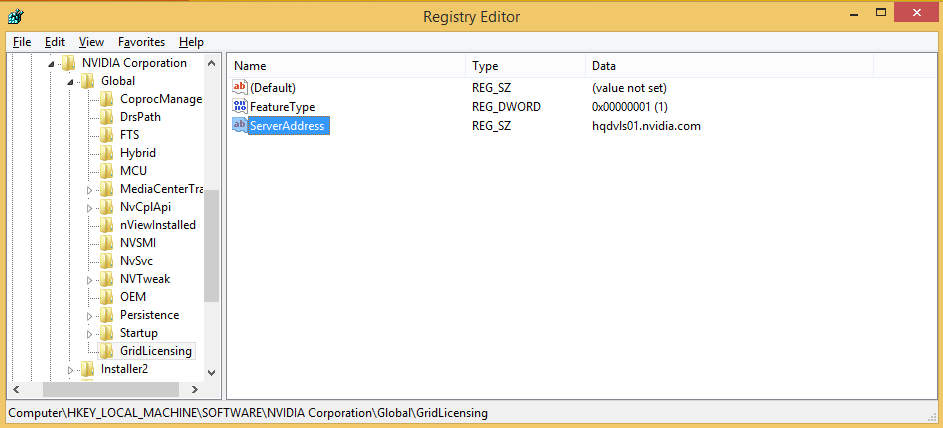This screenshot has height=428, width=943.
Task: Click the NVSMI folder icon in tree
Action: pyautogui.click(x=107, y=243)
